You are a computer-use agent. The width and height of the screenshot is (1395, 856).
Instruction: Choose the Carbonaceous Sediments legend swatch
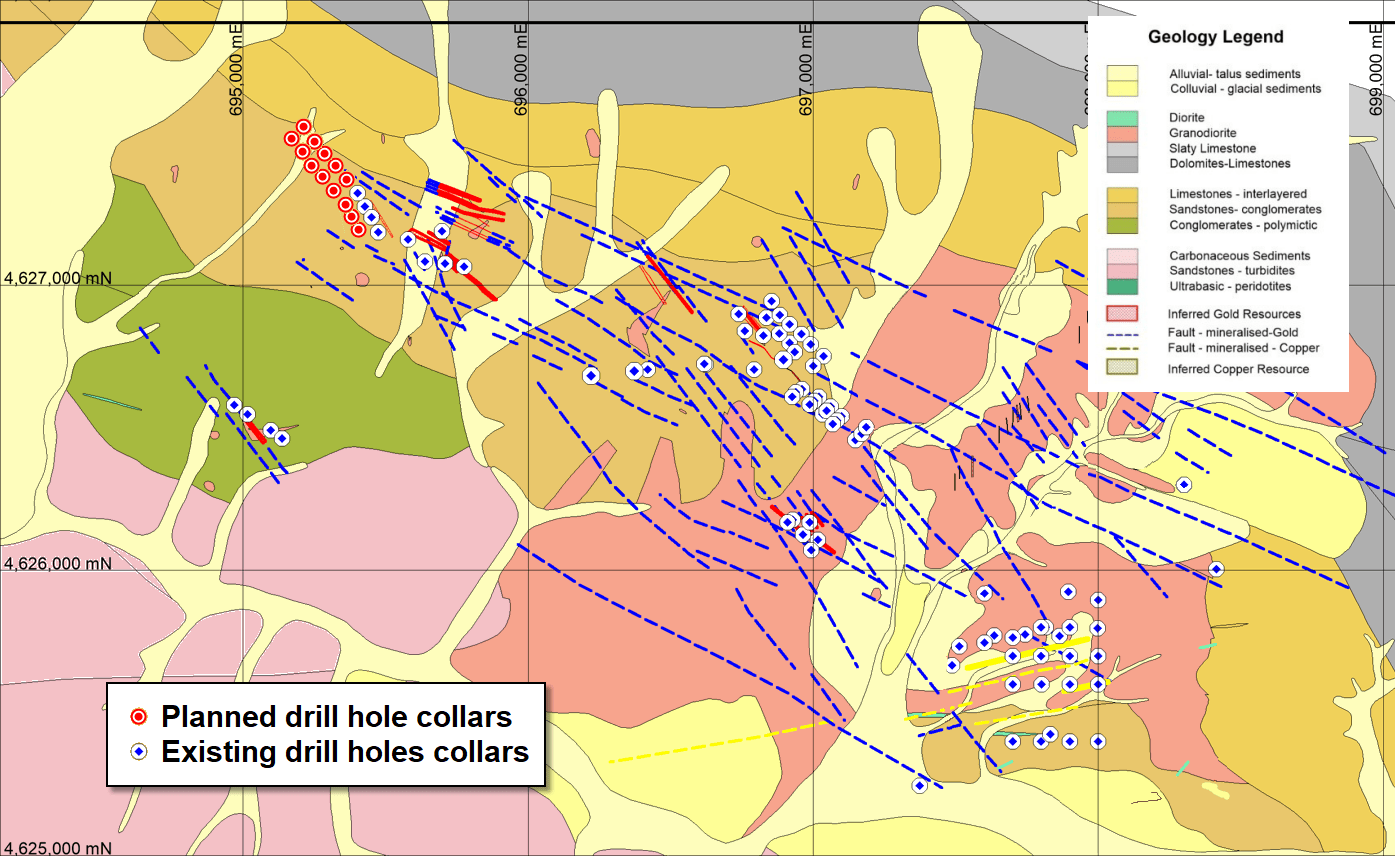tap(1122, 256)
